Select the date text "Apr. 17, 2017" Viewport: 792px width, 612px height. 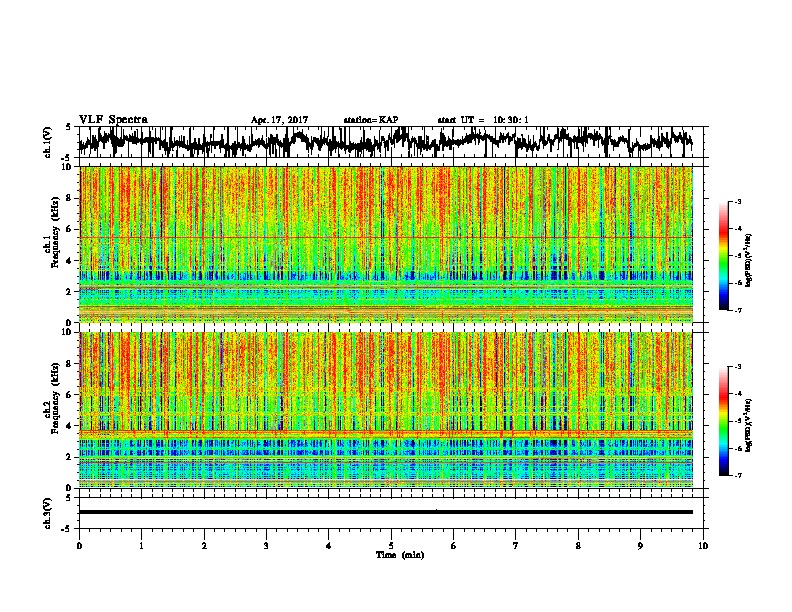279,120
